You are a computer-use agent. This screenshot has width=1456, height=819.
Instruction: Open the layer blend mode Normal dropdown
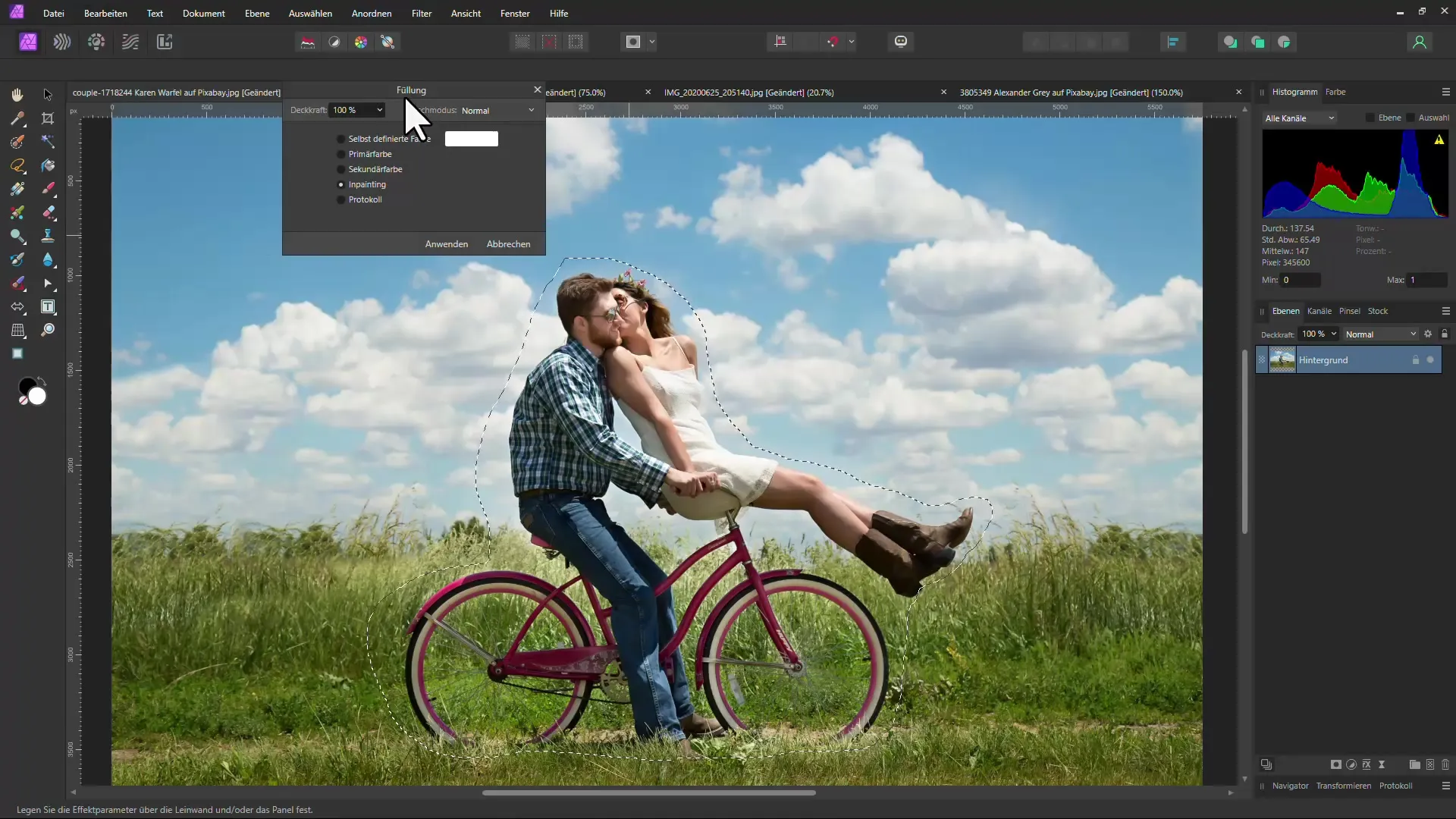pos(1380,334)
